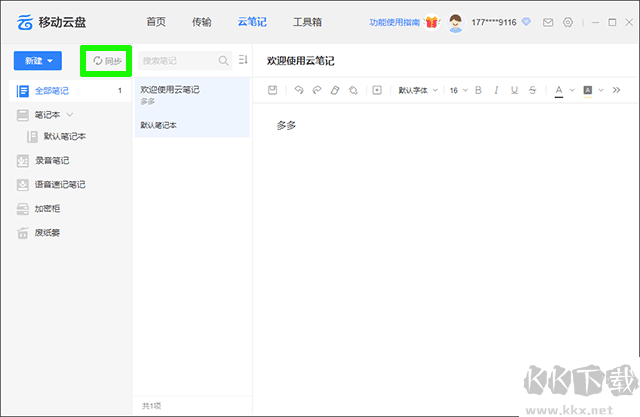
Task: Redo the last undone edit
Action: pos(316,90)
